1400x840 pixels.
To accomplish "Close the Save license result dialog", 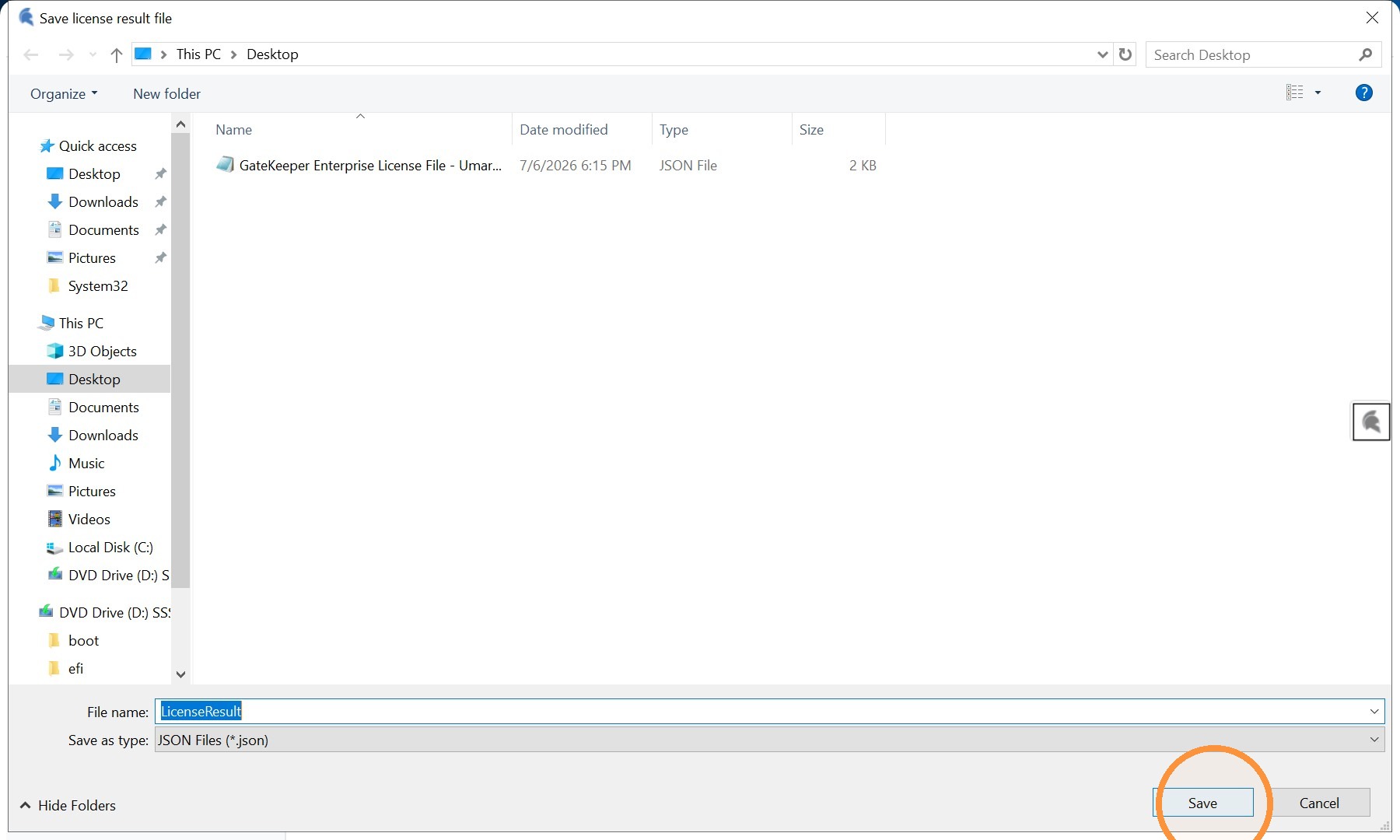I will 1372,18.
